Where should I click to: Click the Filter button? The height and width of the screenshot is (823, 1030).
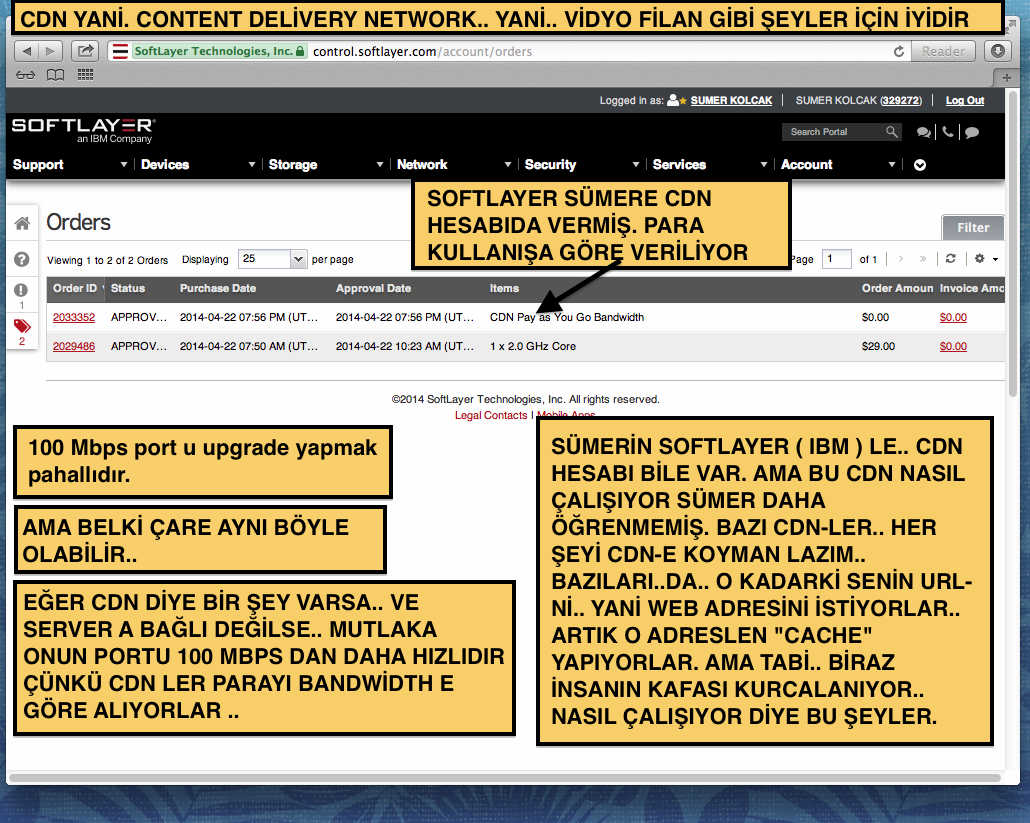point(973,228)
